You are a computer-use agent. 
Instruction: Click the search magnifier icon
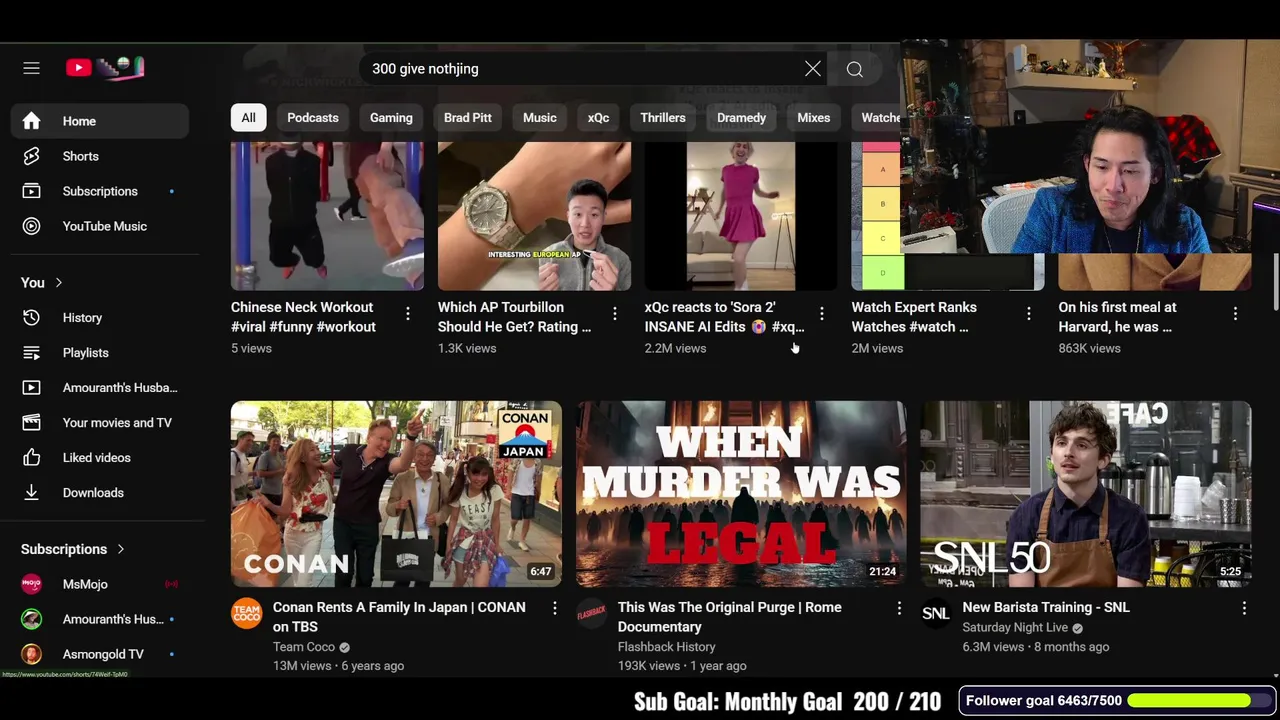click(x=855, y=69)
